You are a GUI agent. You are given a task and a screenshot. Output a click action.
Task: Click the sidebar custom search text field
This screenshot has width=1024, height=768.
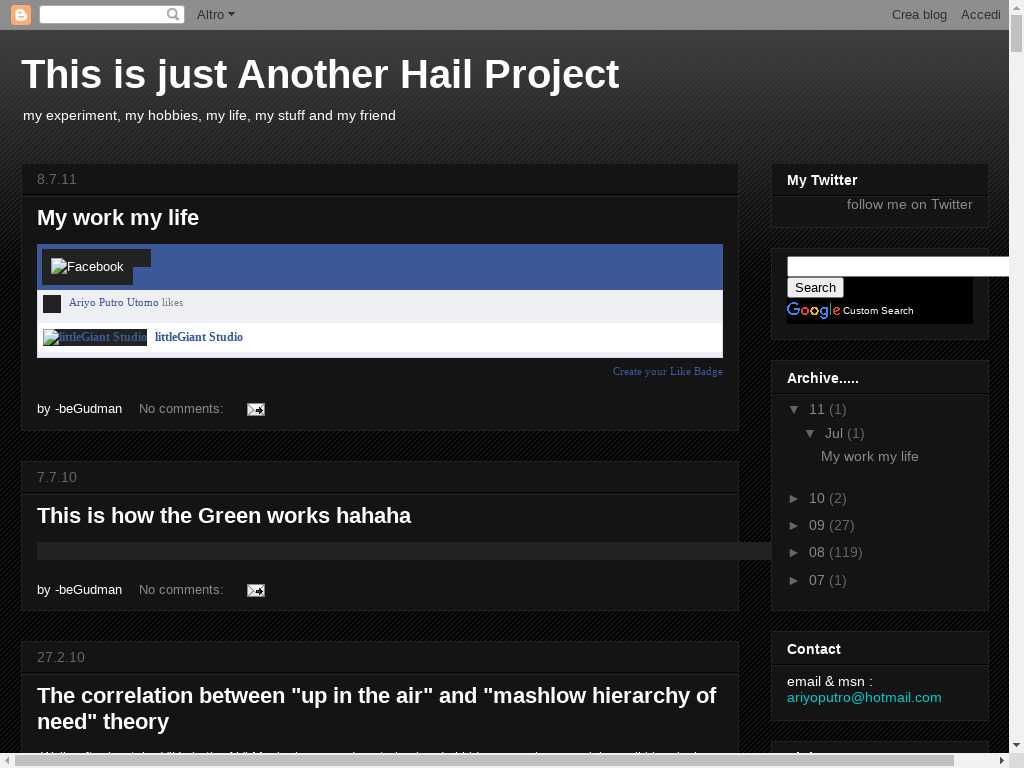pyautogui.click(x=897, y=266)
